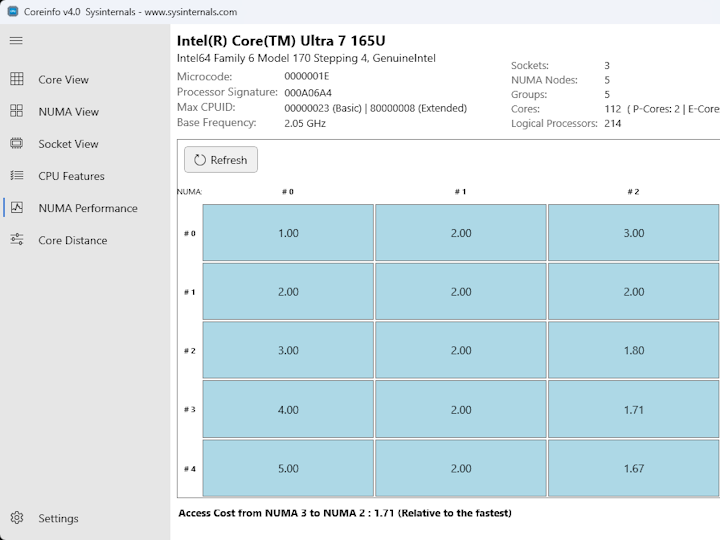This screenshot has height=540, width=720.
Task: Click the Sockets value 3
Action: pos(607,65)
